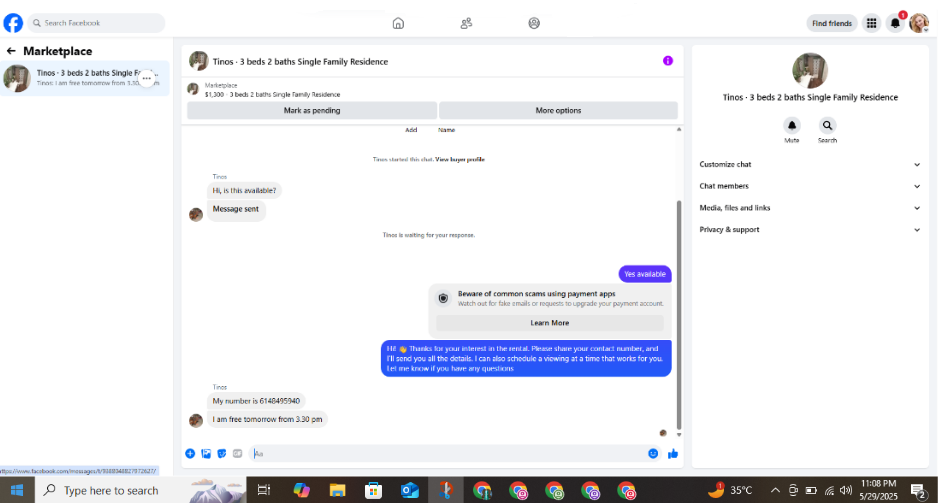
Task: Open the taskbar clock showing 11:08 PM
Action: tap(878, 490)
